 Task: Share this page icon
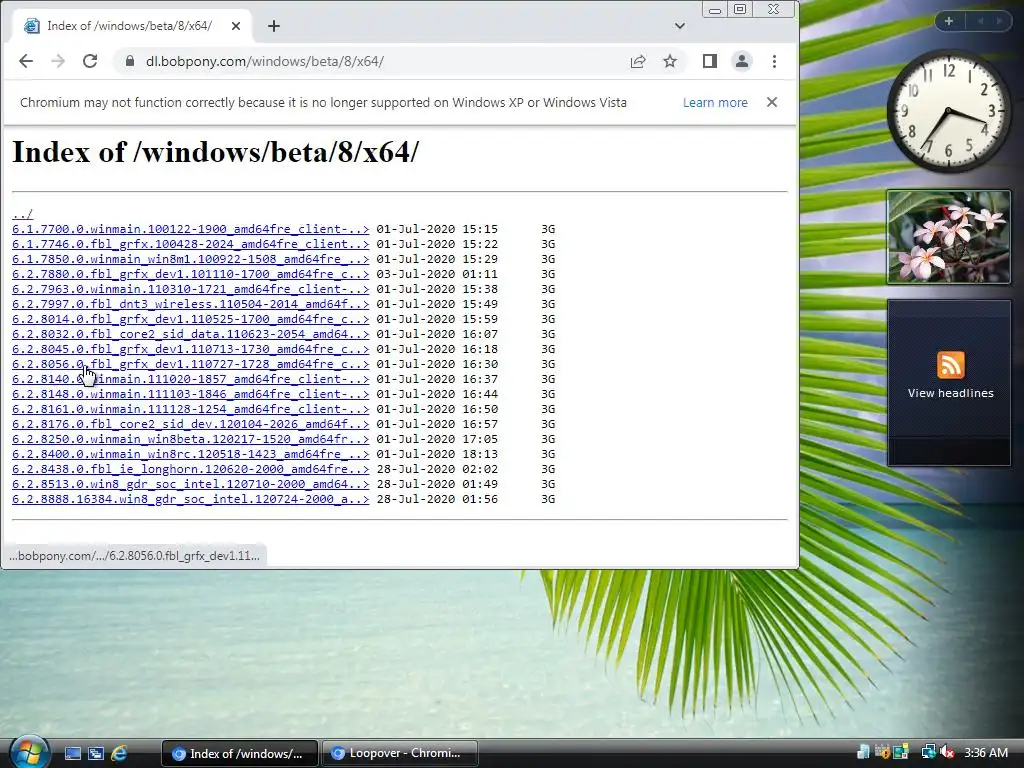coord(638,61)
